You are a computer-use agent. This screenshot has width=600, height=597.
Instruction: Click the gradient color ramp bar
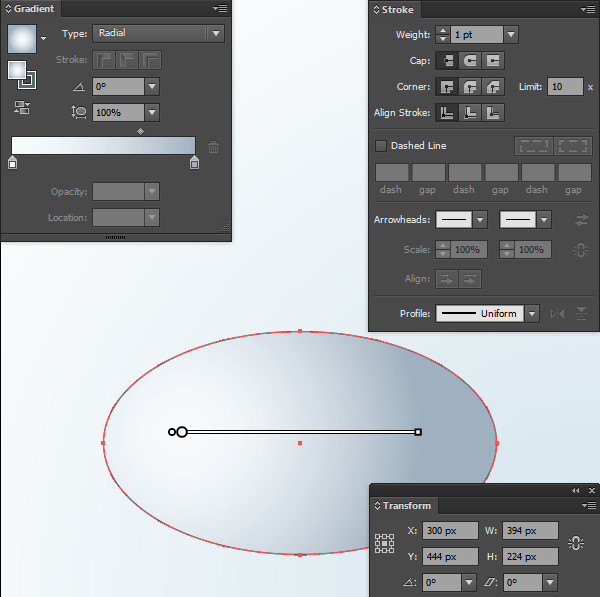(x=103, y=145)
